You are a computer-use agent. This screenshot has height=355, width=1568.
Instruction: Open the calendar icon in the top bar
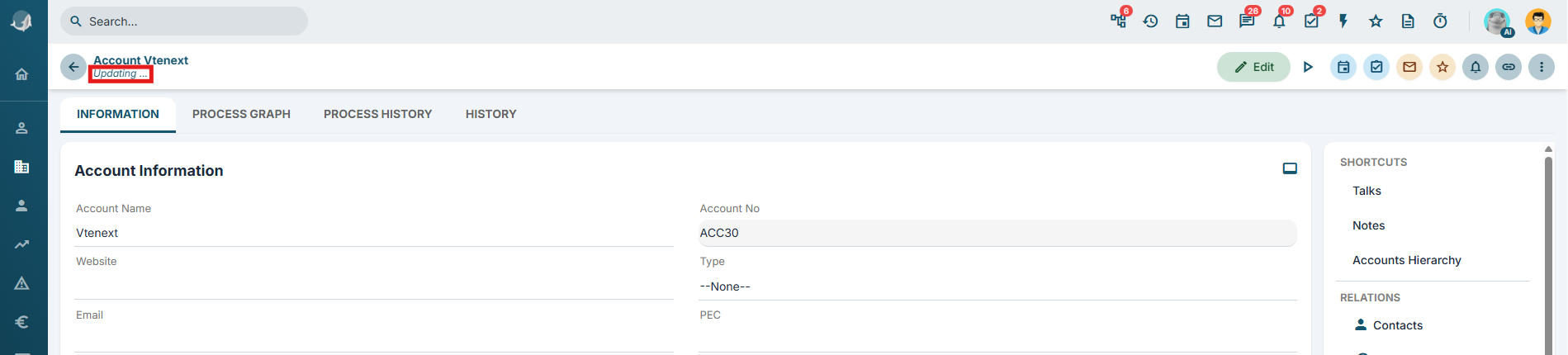(1182, 21)
